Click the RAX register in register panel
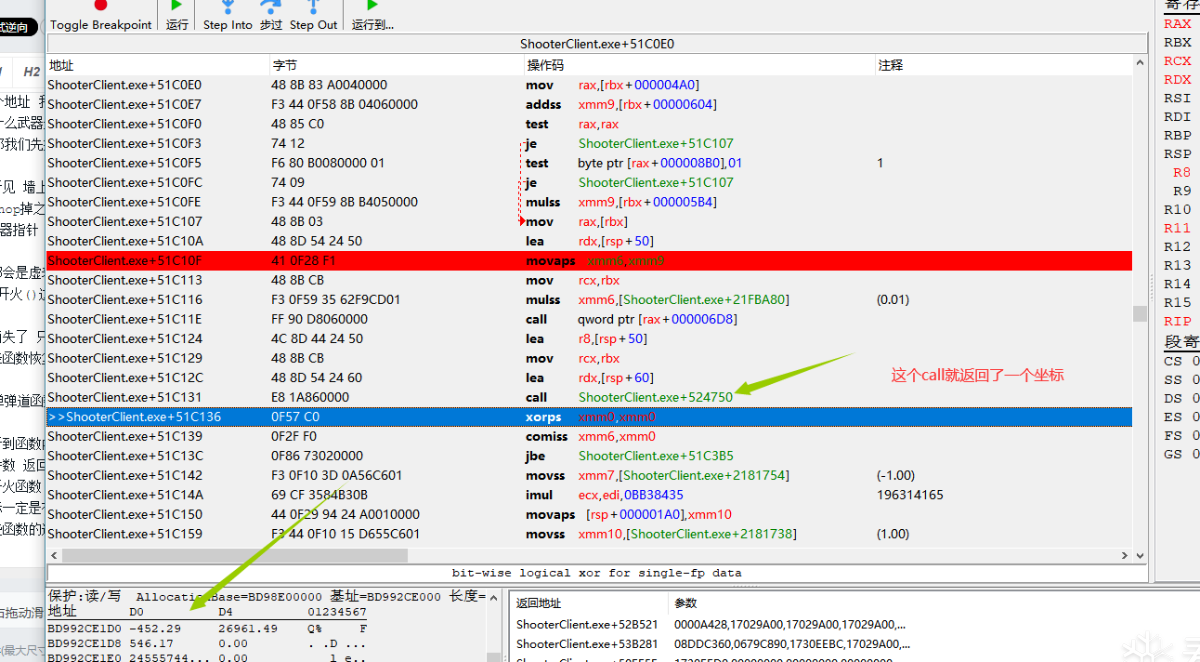This screenshot has width=1200, height=662. [1177, 24]
